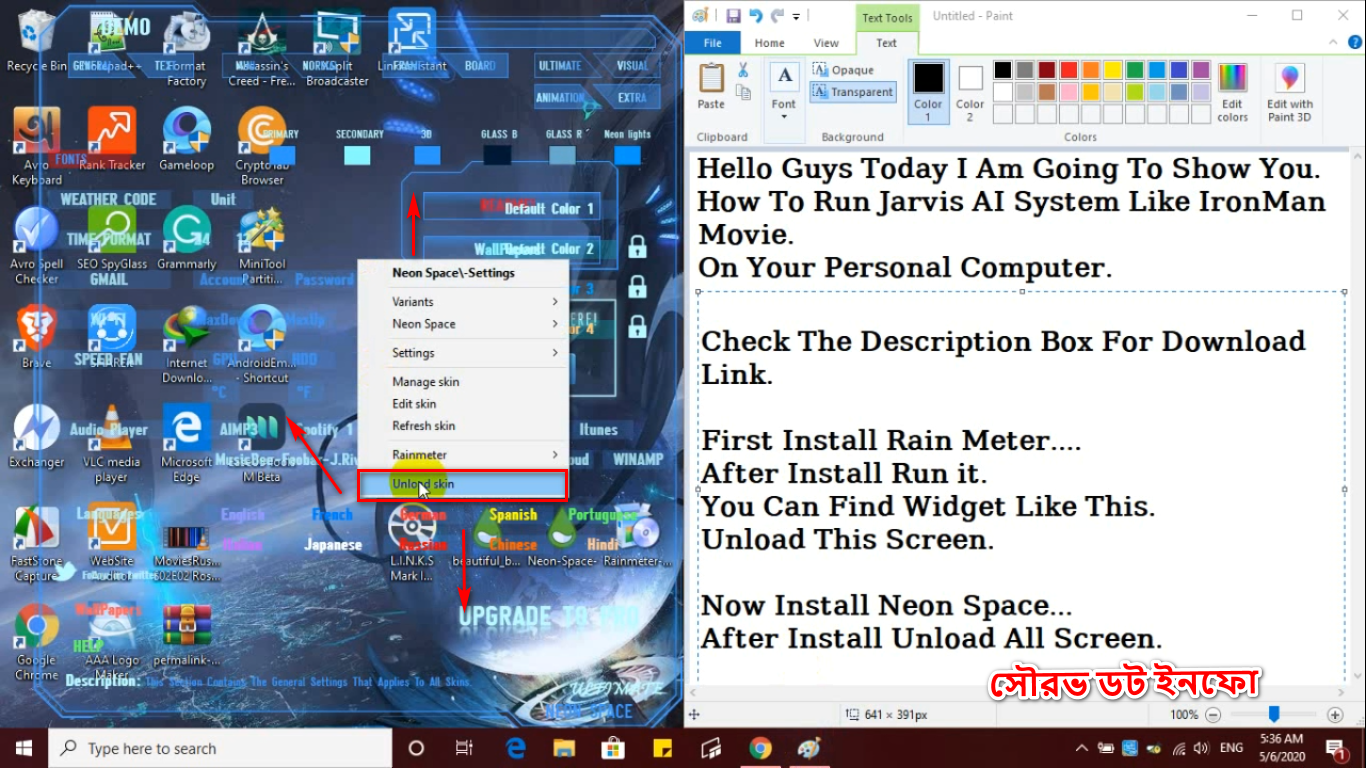Click the zoom in plus button
This screenshot has height=768, width=1366.
click(1335, 715)
